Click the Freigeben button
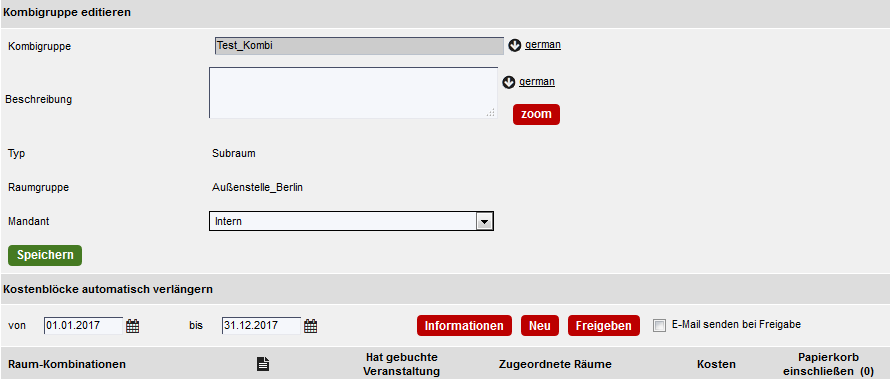 pyautogui.click(x=604, y=326)
